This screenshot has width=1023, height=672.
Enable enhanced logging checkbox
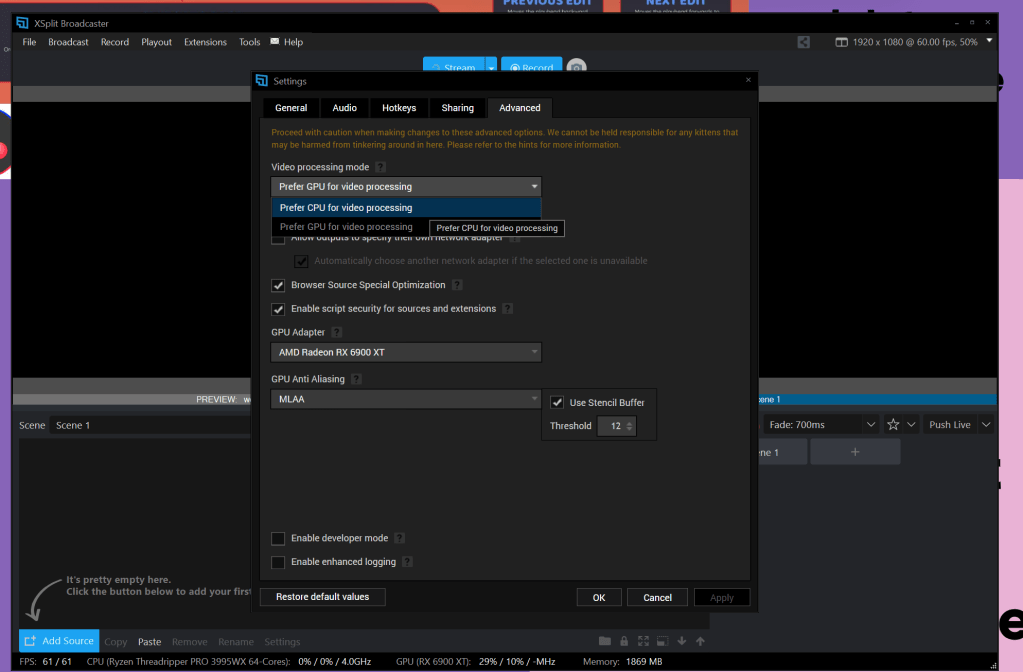coord(278,562)
